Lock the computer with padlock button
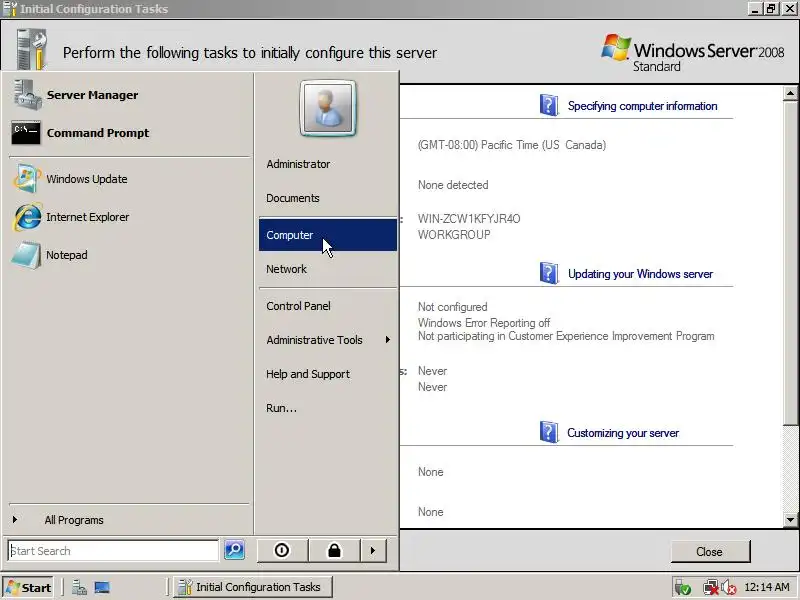 pyautogui.click(x=334, y=551)
